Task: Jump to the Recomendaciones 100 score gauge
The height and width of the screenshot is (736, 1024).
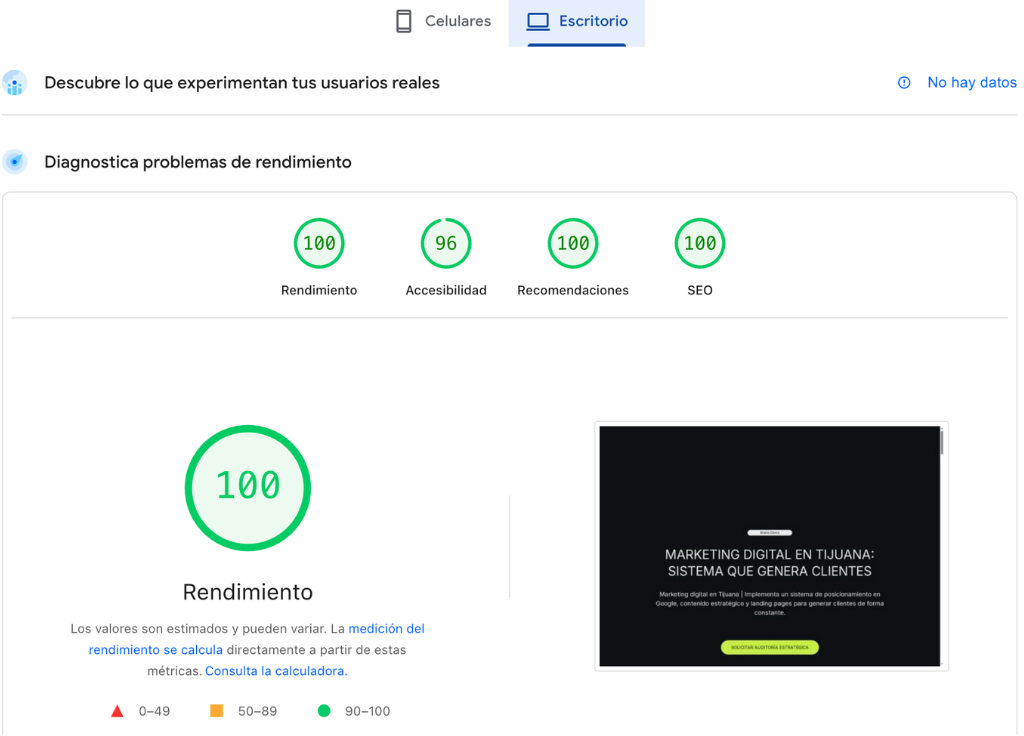Action: (x=573, y=244)
